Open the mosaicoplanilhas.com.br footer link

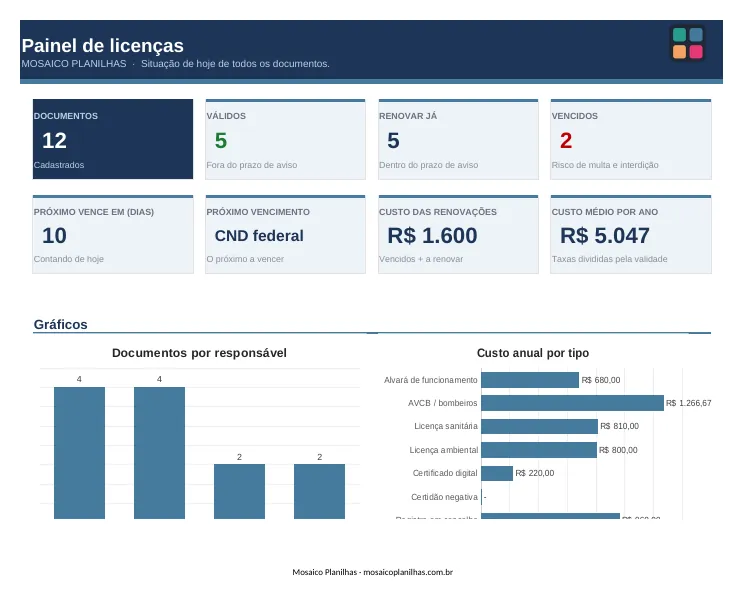point(408,572)
